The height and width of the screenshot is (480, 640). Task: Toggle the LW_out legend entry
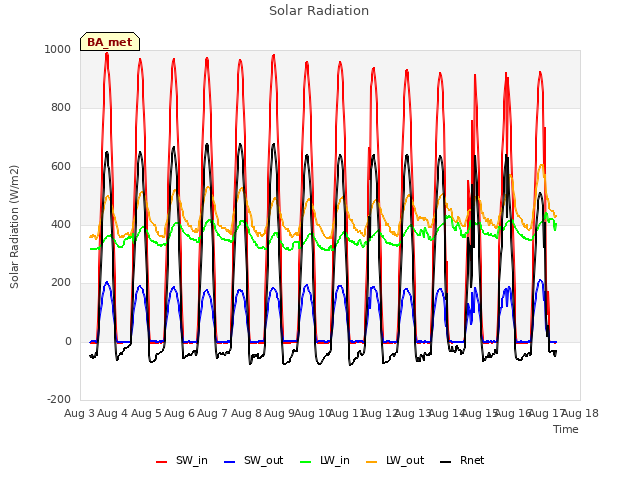click(395, 460)
